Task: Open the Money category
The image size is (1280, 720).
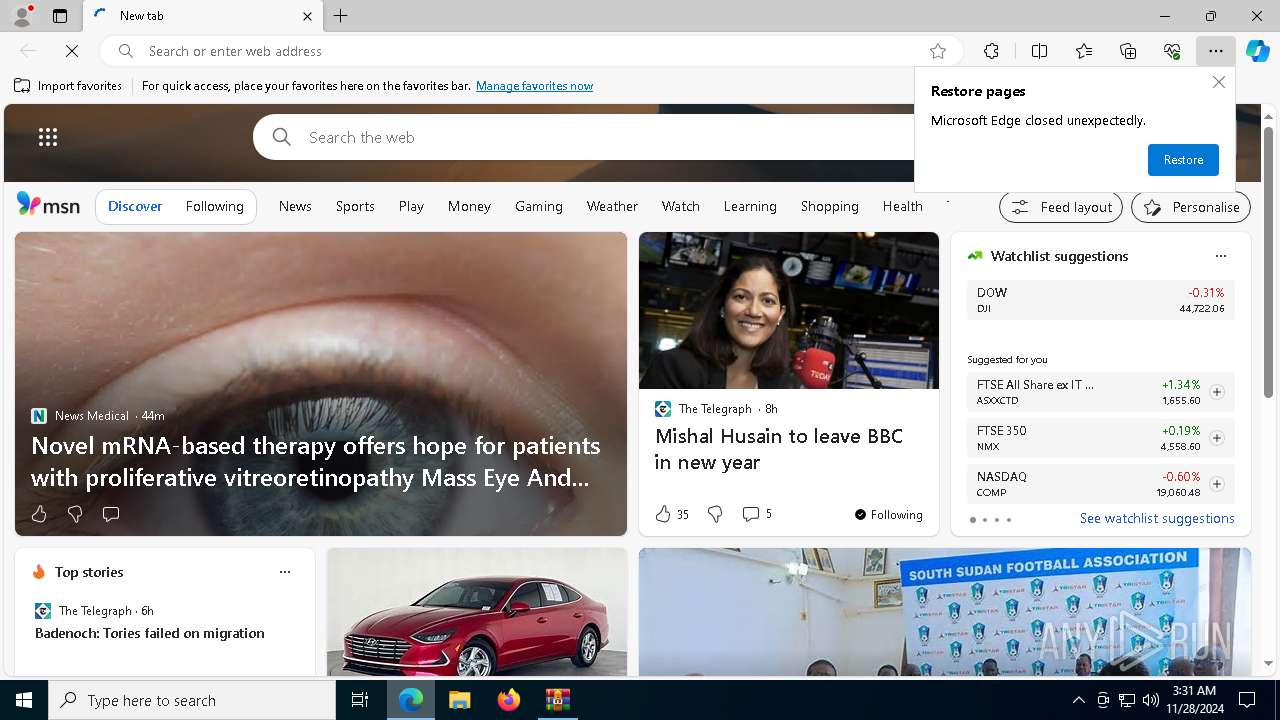Action: click(469, 206)
